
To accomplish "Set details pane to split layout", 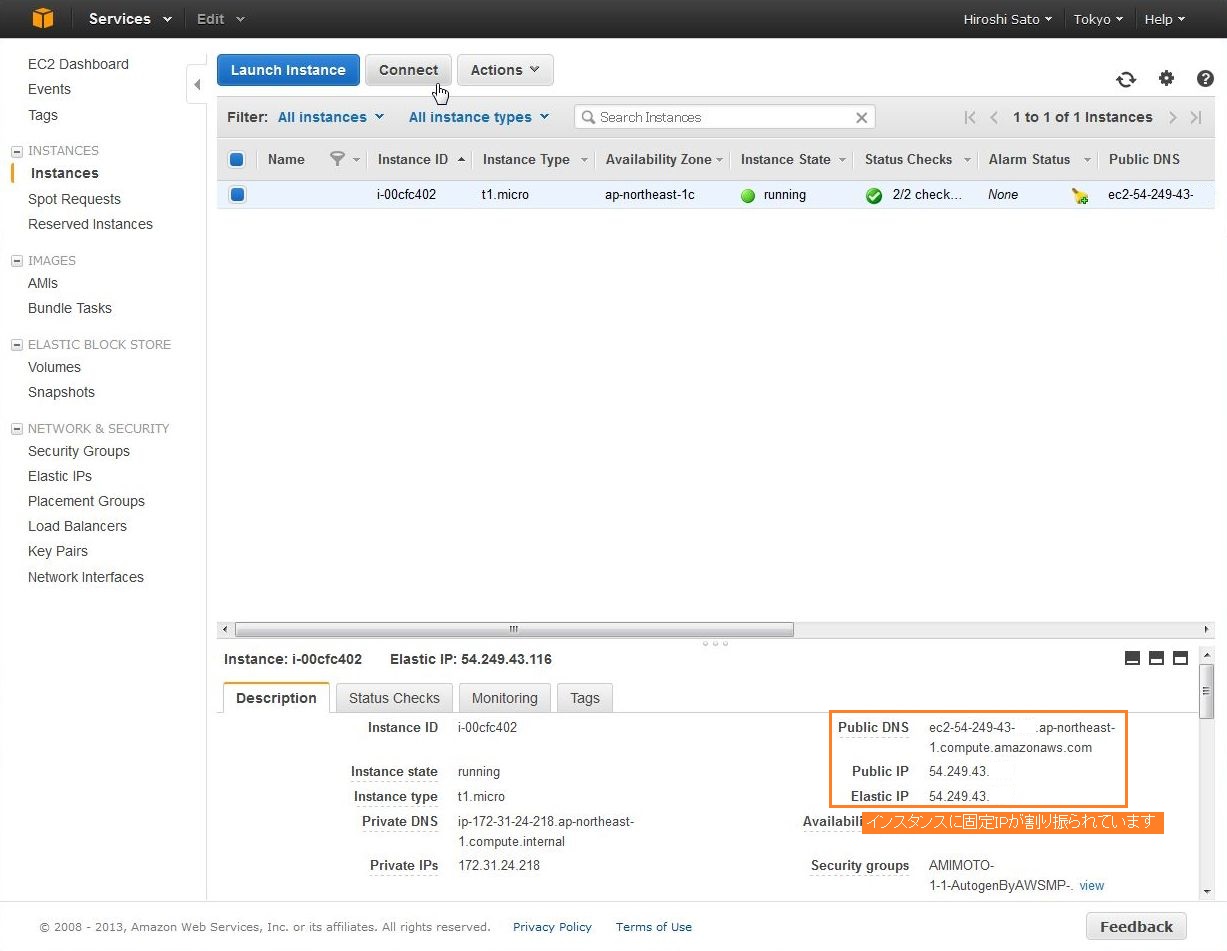I will click(x=1156, y=658).
